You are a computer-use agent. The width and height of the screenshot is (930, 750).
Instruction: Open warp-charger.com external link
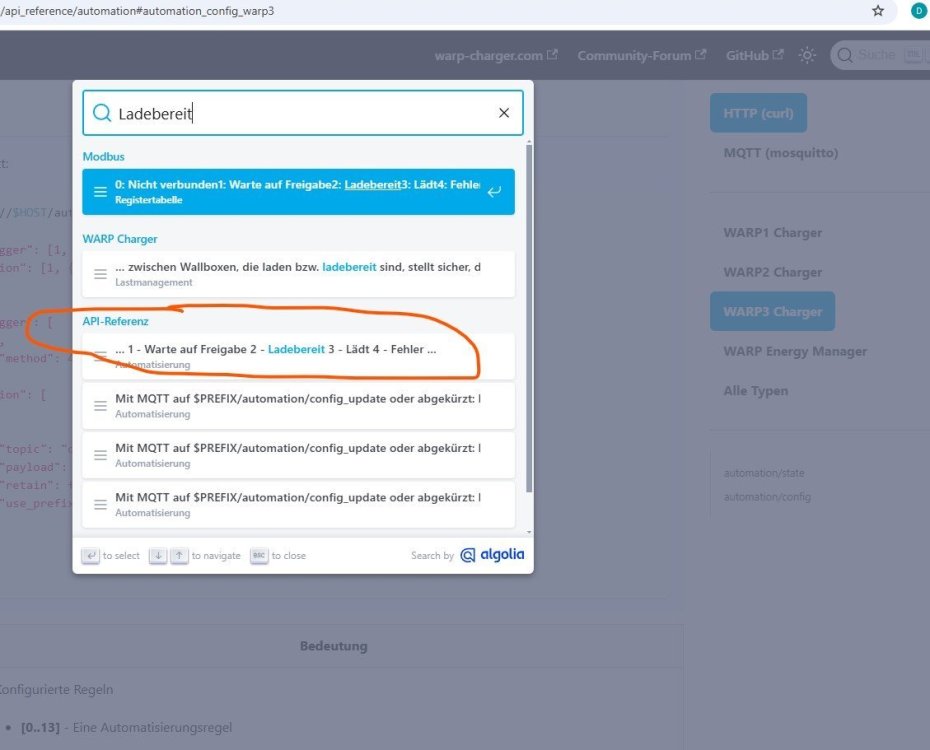[496, 56]
